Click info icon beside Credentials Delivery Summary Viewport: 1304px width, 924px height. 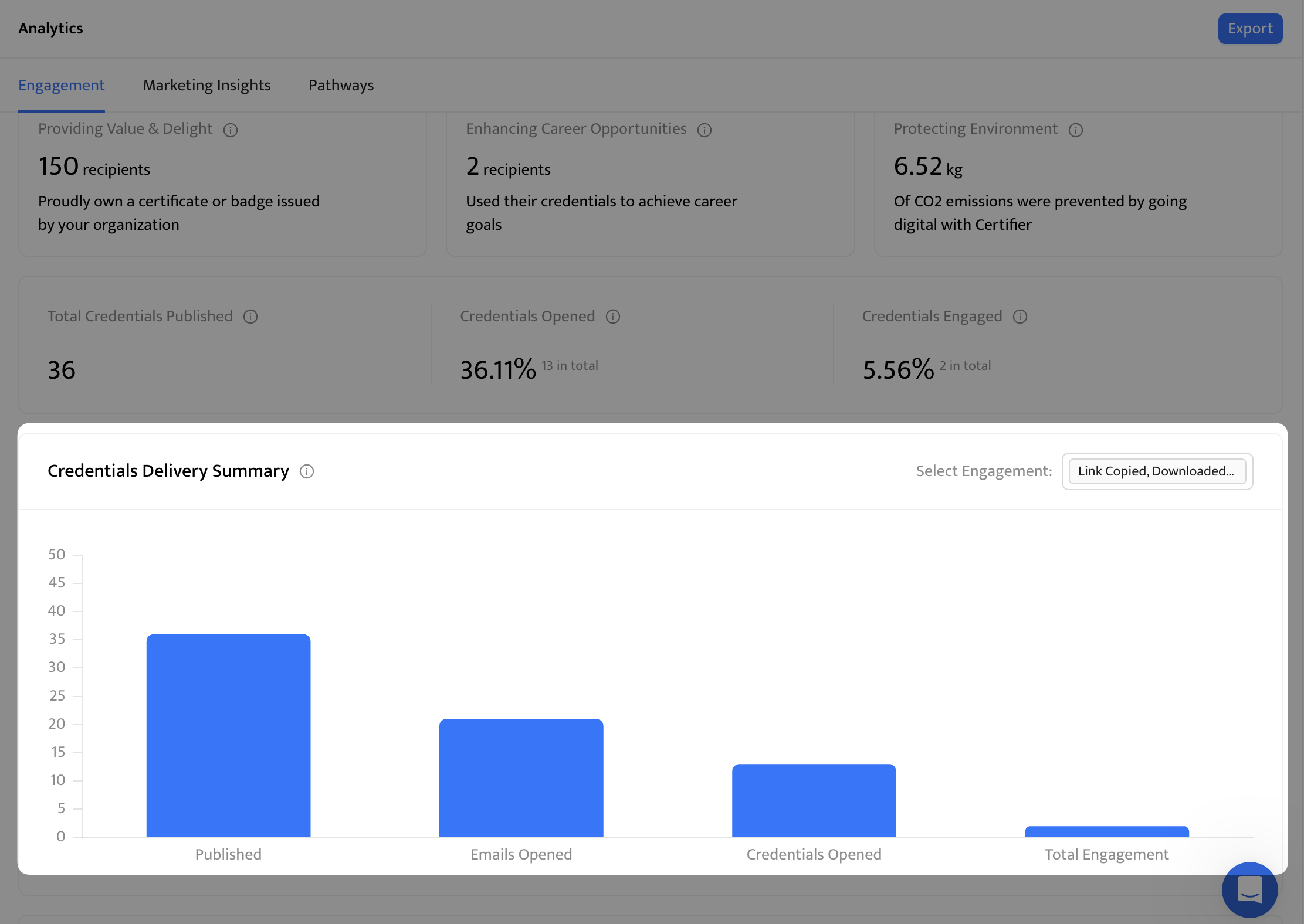point(307,471)
